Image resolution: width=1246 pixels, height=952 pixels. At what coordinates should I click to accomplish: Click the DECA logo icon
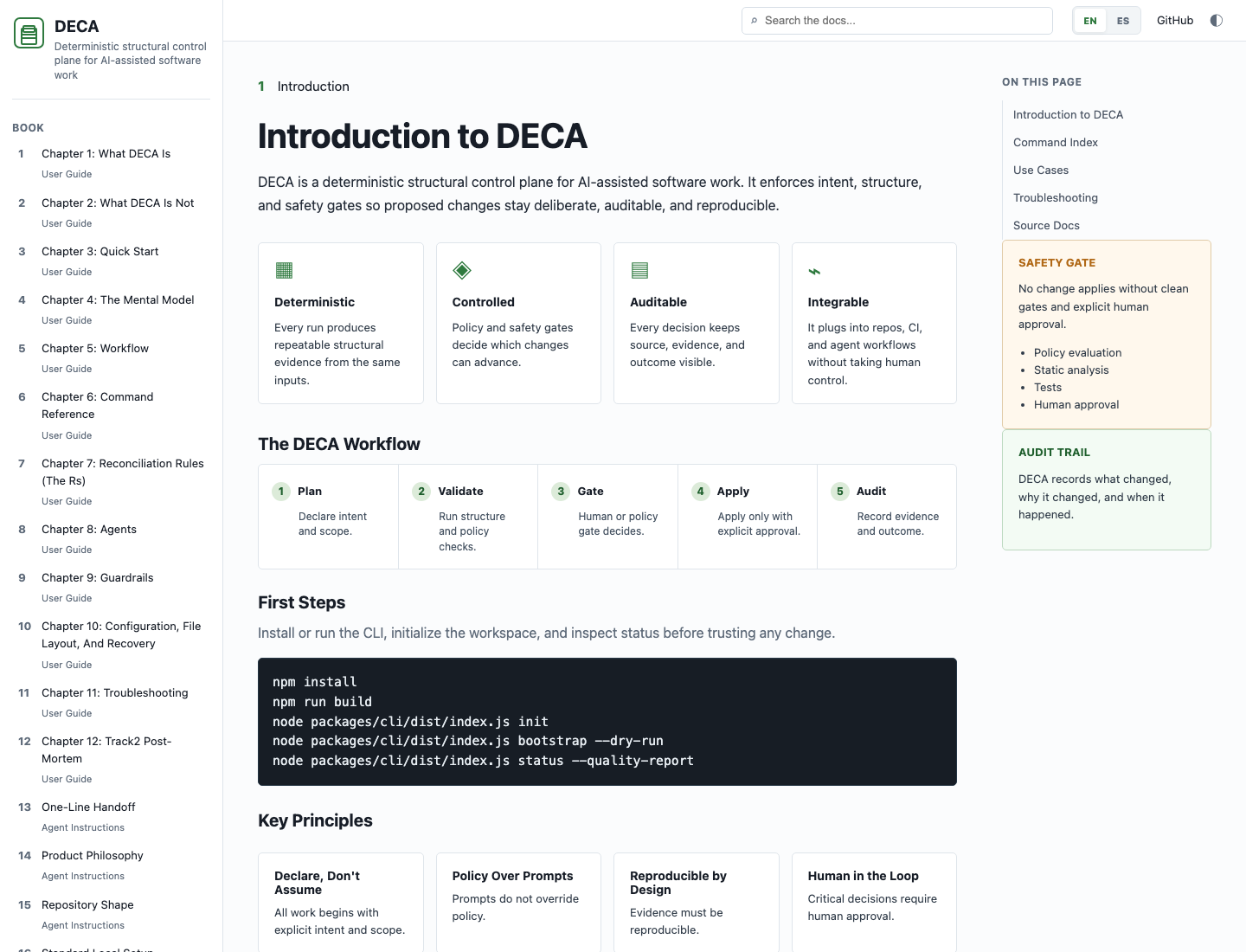(29, 34)
